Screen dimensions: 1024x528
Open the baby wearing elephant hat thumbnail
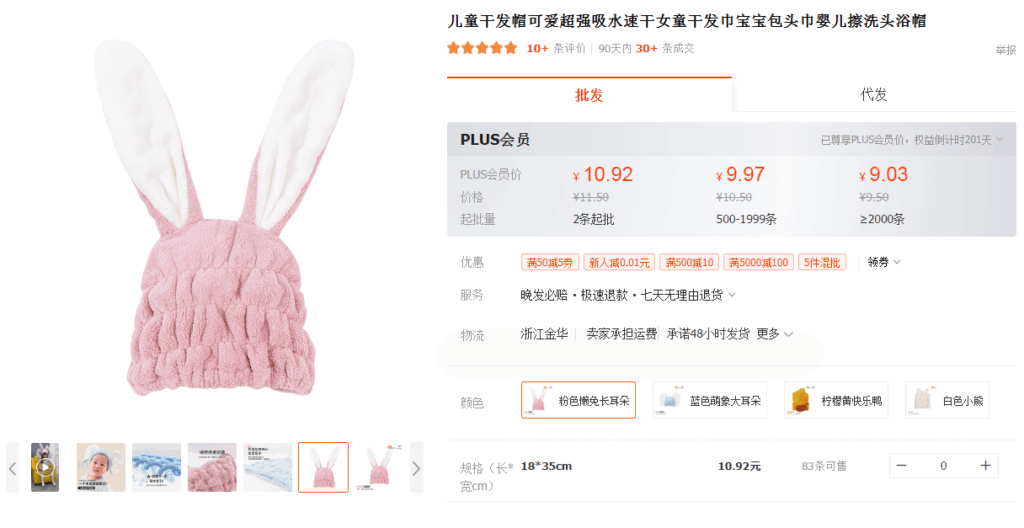(x=101, y=467)
